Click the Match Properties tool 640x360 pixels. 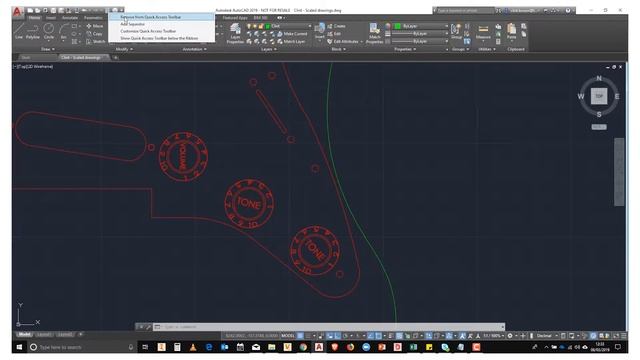374,33
